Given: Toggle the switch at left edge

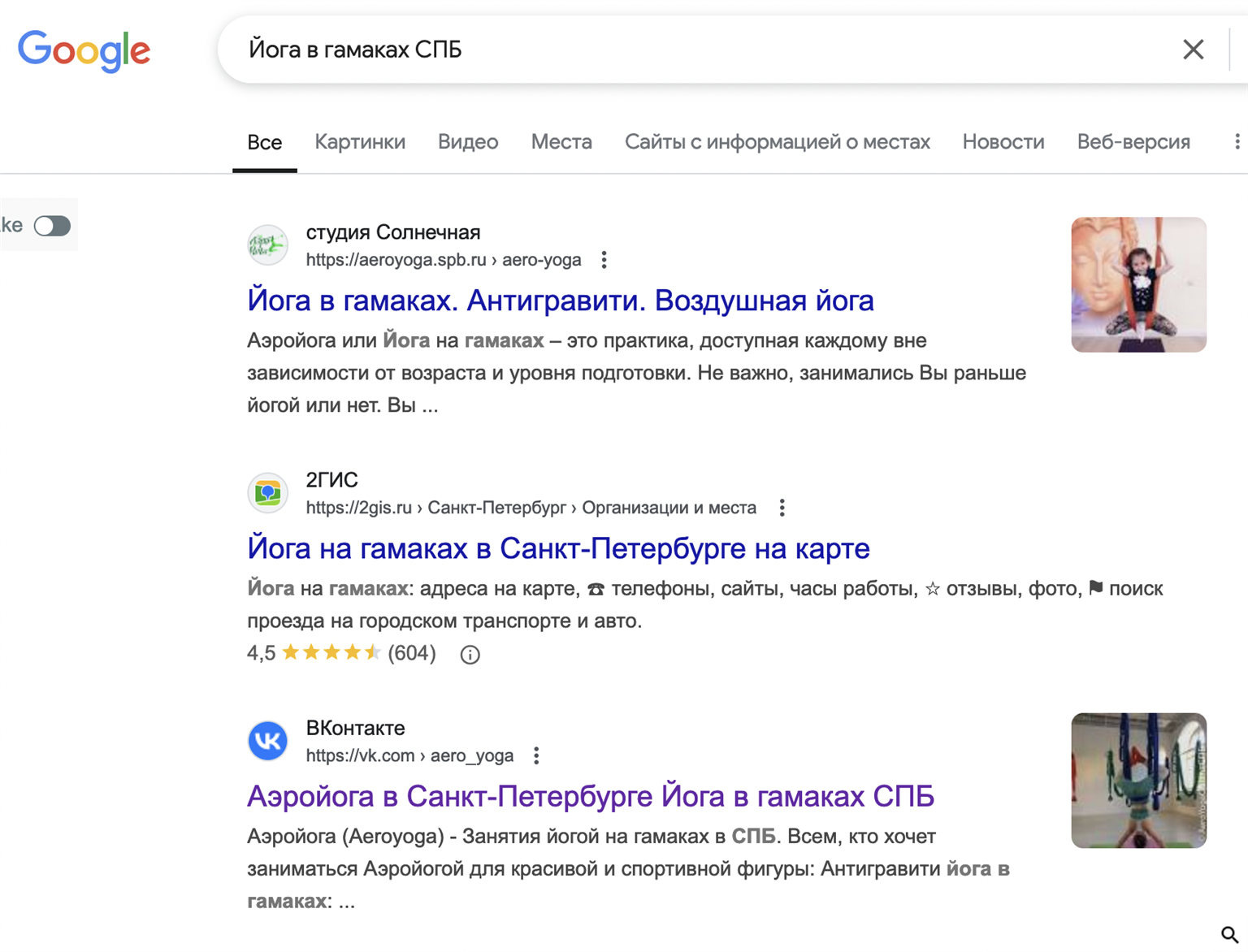Looking at the screenshot, I should click(52, 226).
